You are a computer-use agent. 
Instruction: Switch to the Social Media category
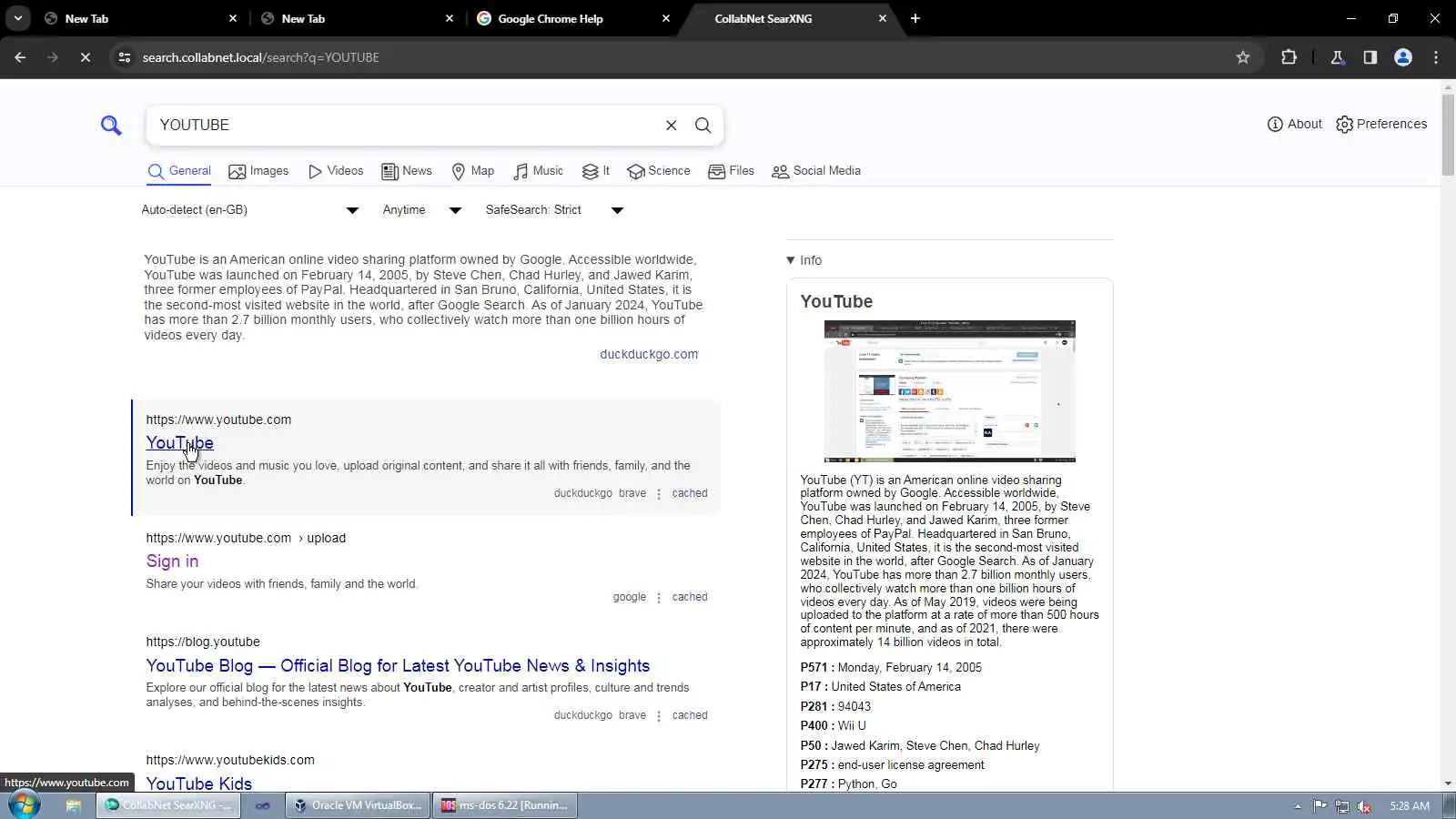click(816, 171)
